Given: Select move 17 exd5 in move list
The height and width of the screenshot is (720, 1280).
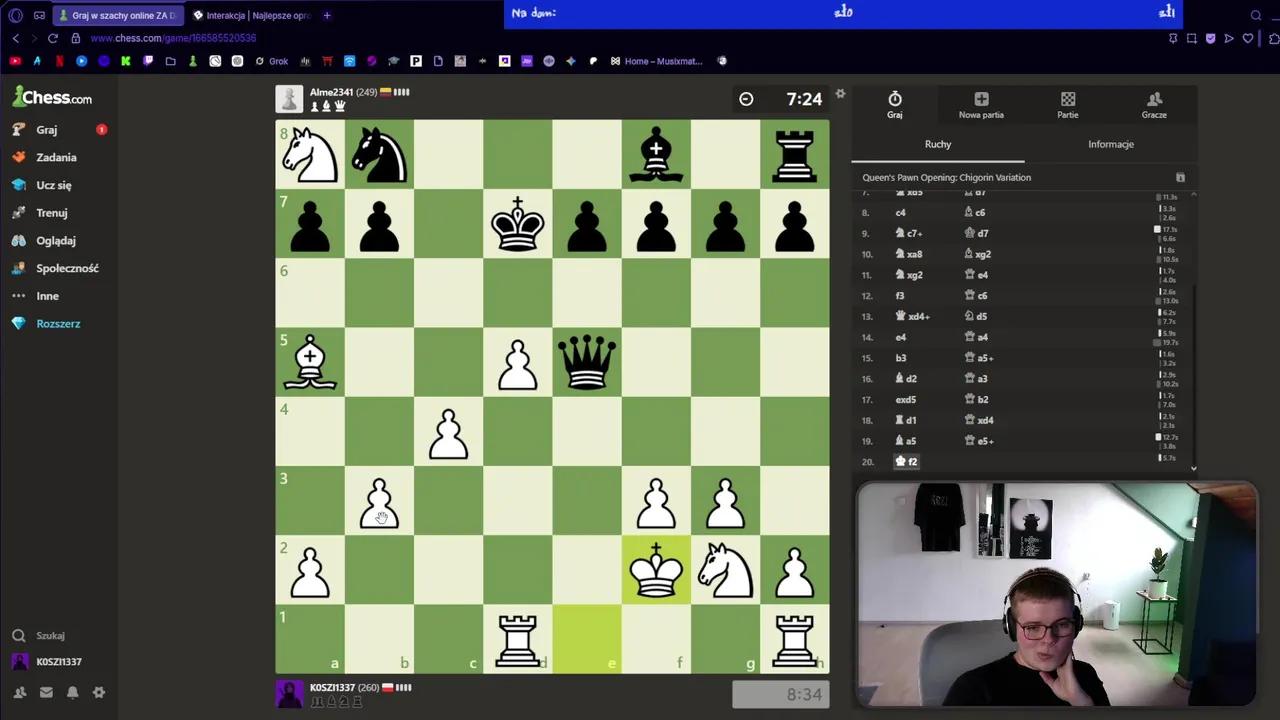Looking at the screenshot, I should tap(906, 399).
